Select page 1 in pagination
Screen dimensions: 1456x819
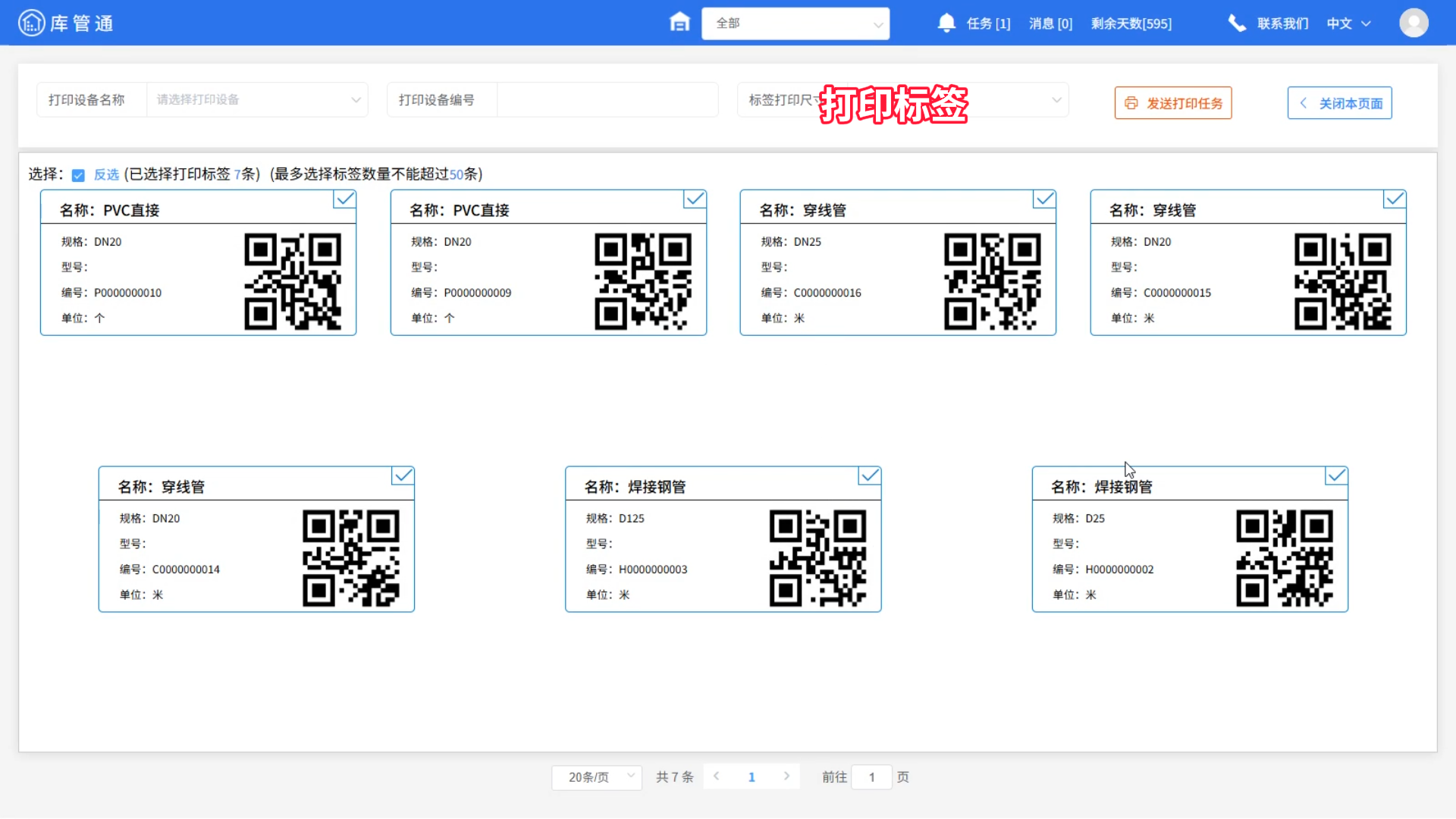752,777
